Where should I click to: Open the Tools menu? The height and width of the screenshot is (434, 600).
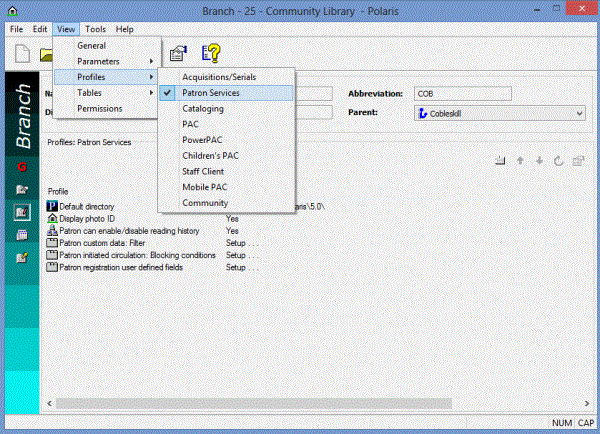point(95,30)
